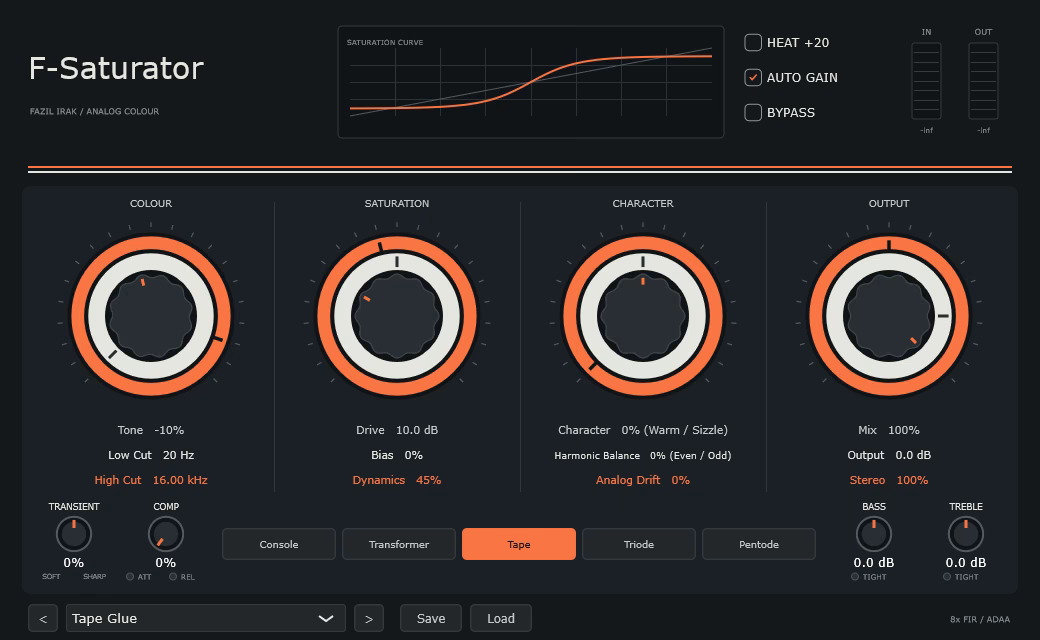1040x640 pixels.
Task: Select the Transformer saturation mode
Action: point(399,544)
